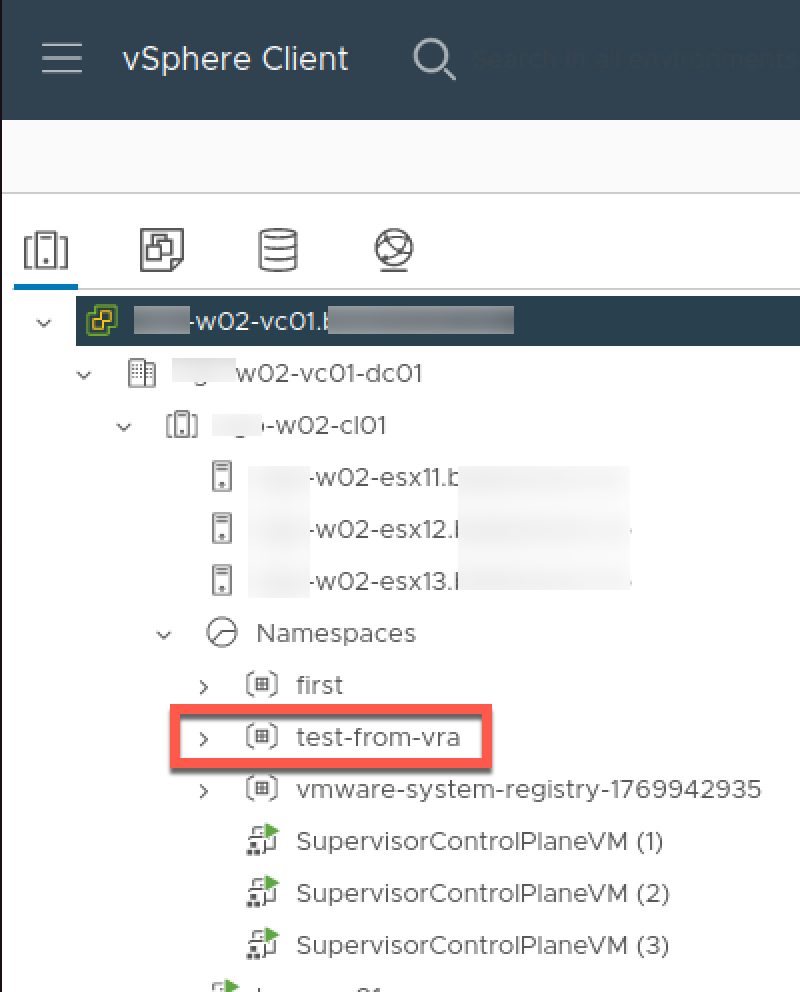Click the namespace icon for first
This screenshot has width=800, height=992.
(262, 685)
